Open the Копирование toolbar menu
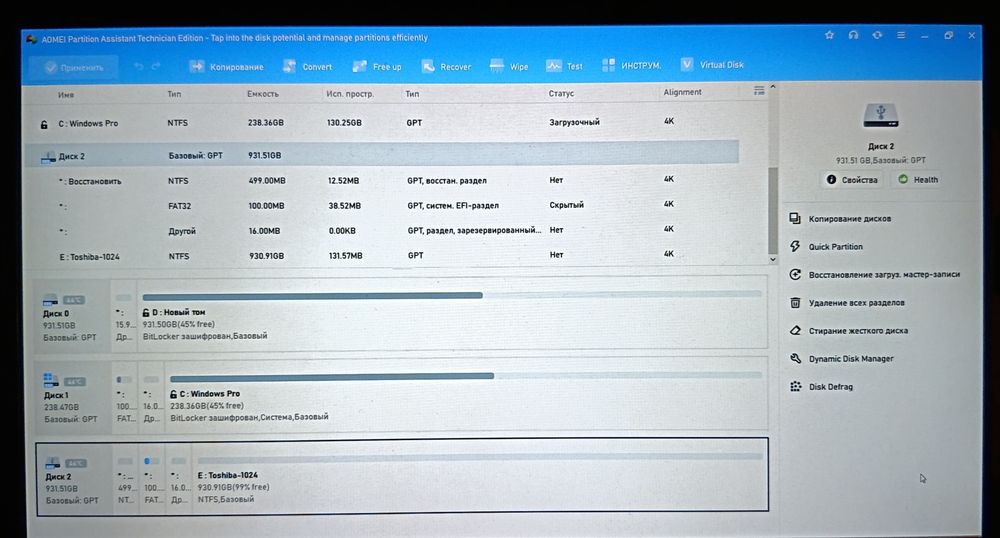The width and height of the screenshot is (1000, 538). tap(226, 66)
